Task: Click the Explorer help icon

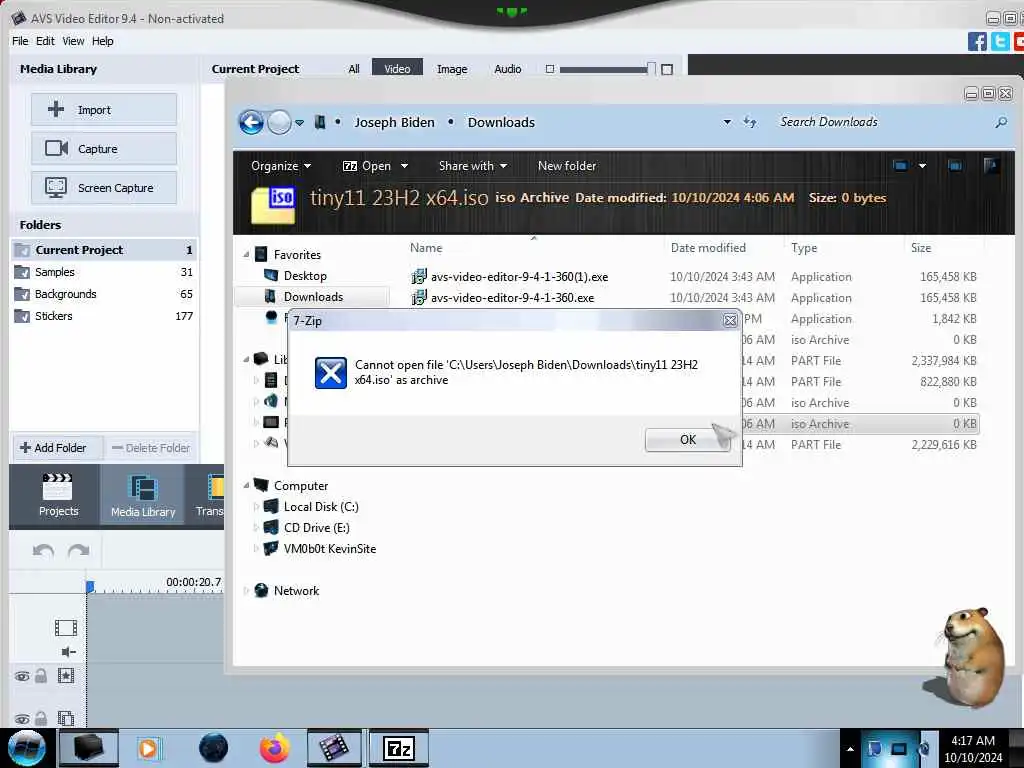Action: click(x=991, y=166)
